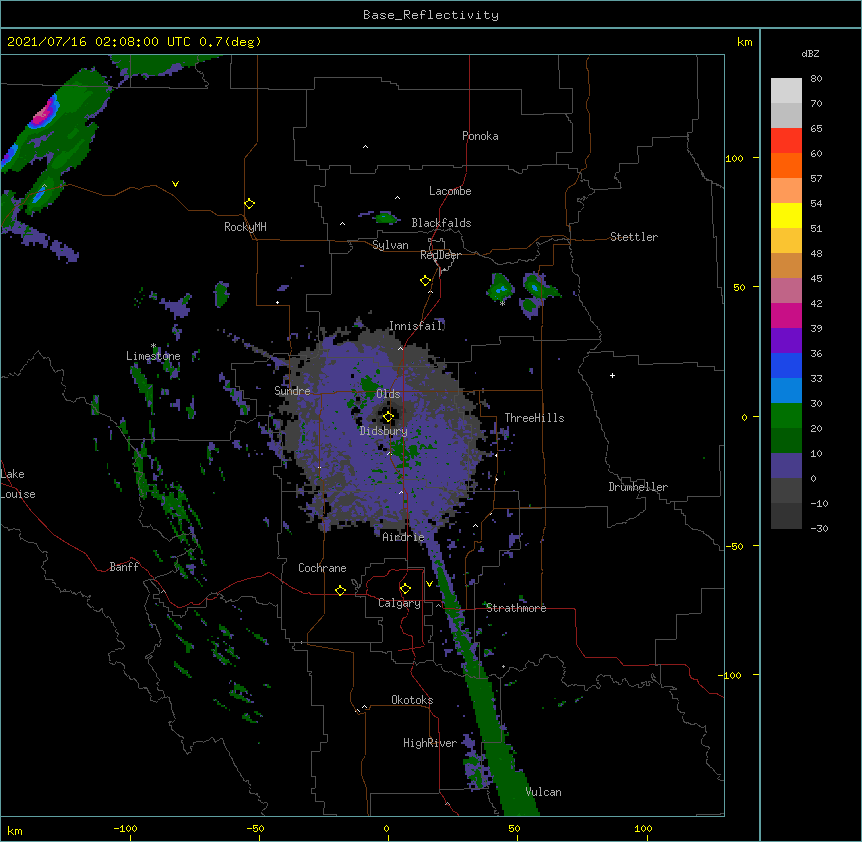The image size is (862, 842).
Task: Pick the blue 33-36 dBZ legend swatch
Action: [x=786, y=365]
